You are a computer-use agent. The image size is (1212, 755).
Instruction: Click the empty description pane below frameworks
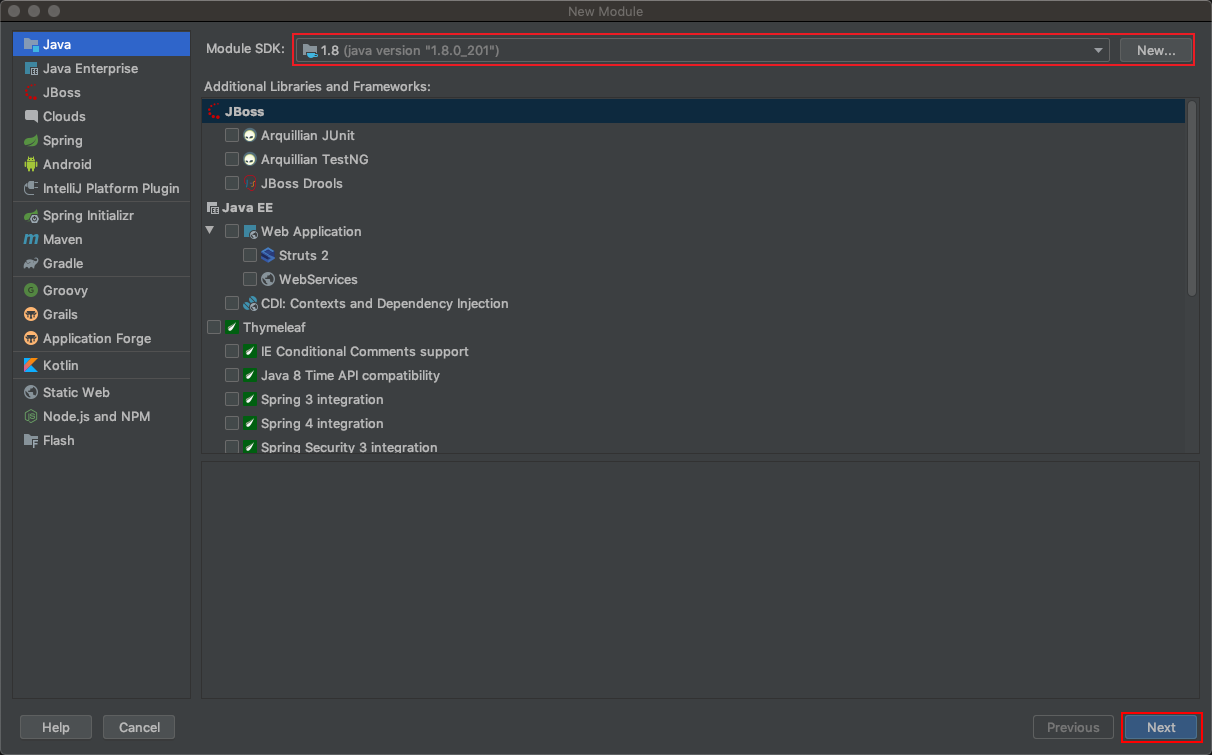click(700, 579)
